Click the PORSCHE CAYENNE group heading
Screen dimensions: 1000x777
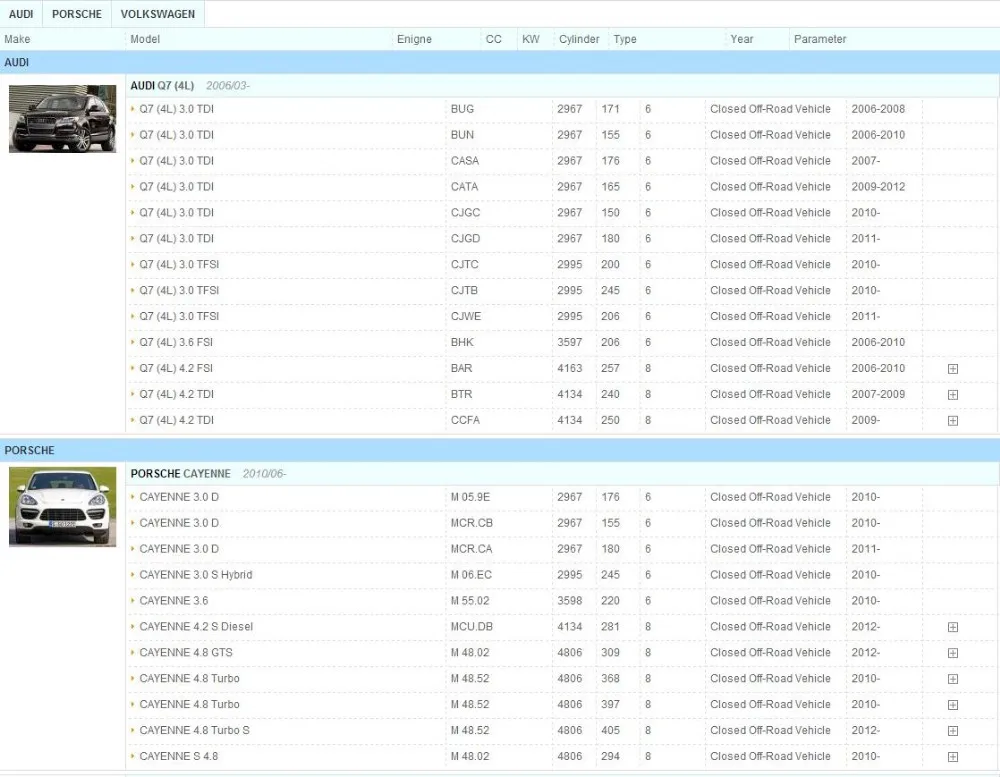180,473
